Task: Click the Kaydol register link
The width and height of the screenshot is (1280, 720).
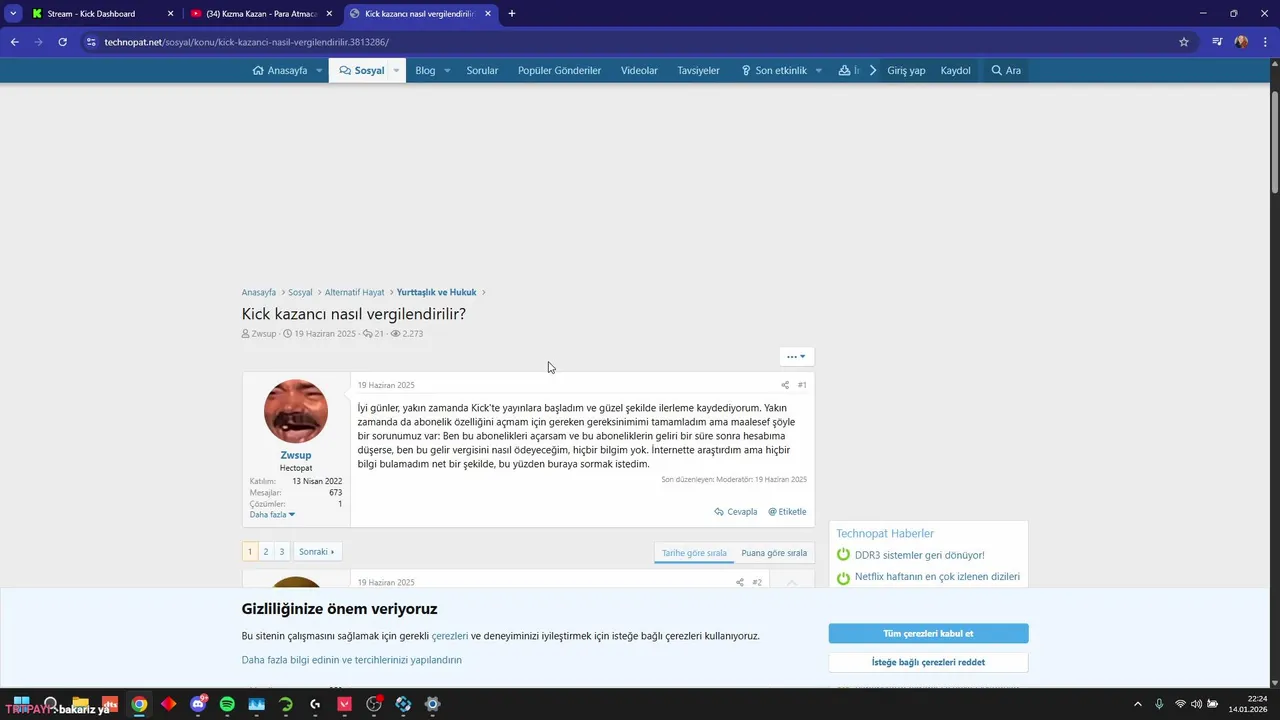Action: [955, 70]
